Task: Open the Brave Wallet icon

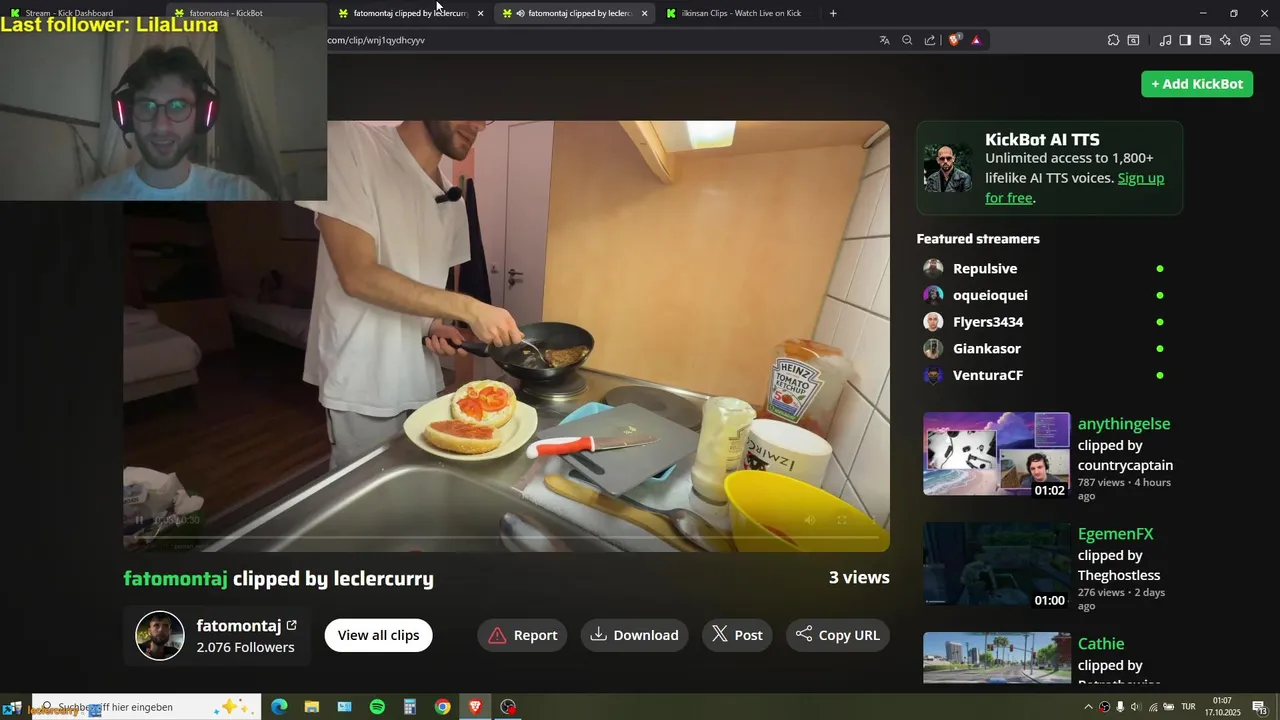Action: 1205,40
